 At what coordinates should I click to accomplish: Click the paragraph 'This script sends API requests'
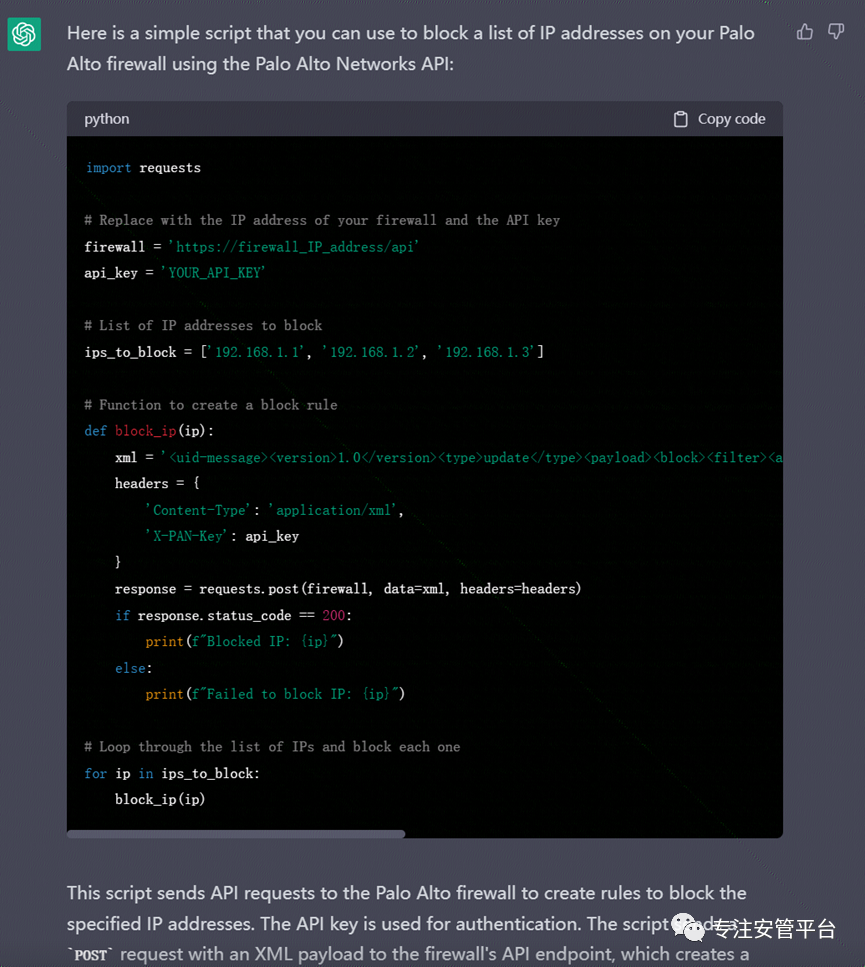click(x=408, y=923)
